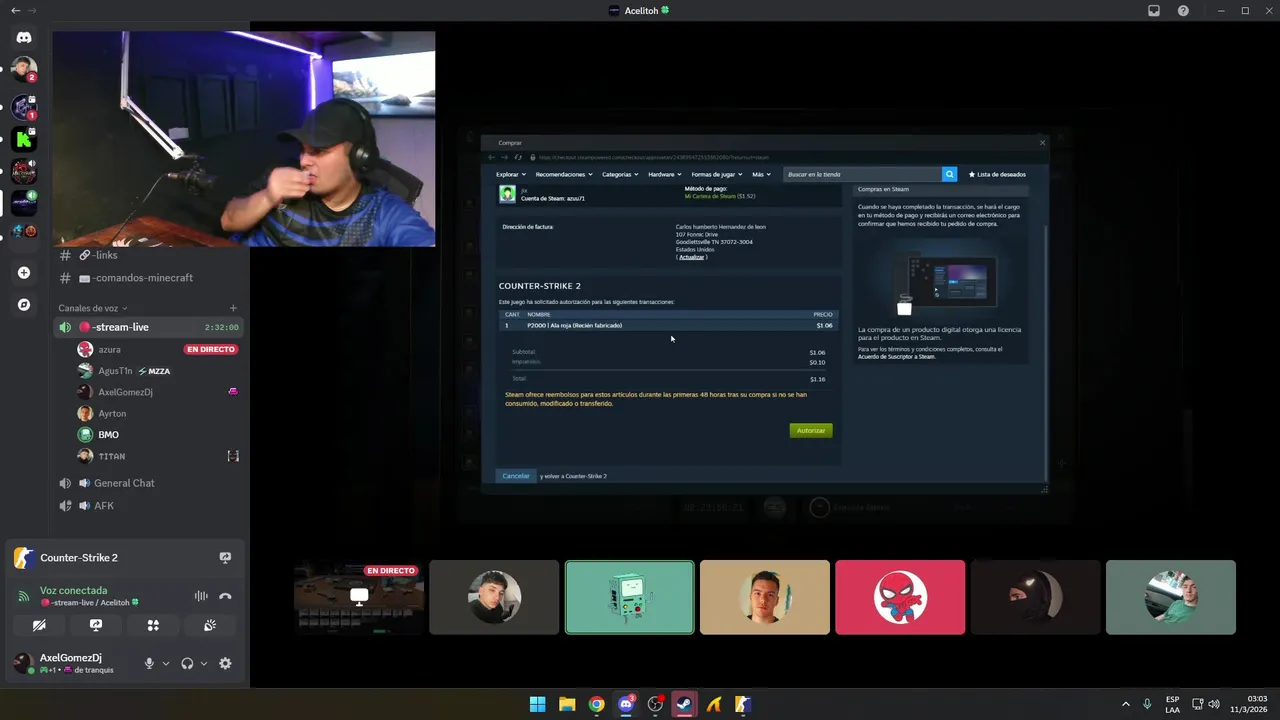Open the soundboard button

tap(210, 625)
